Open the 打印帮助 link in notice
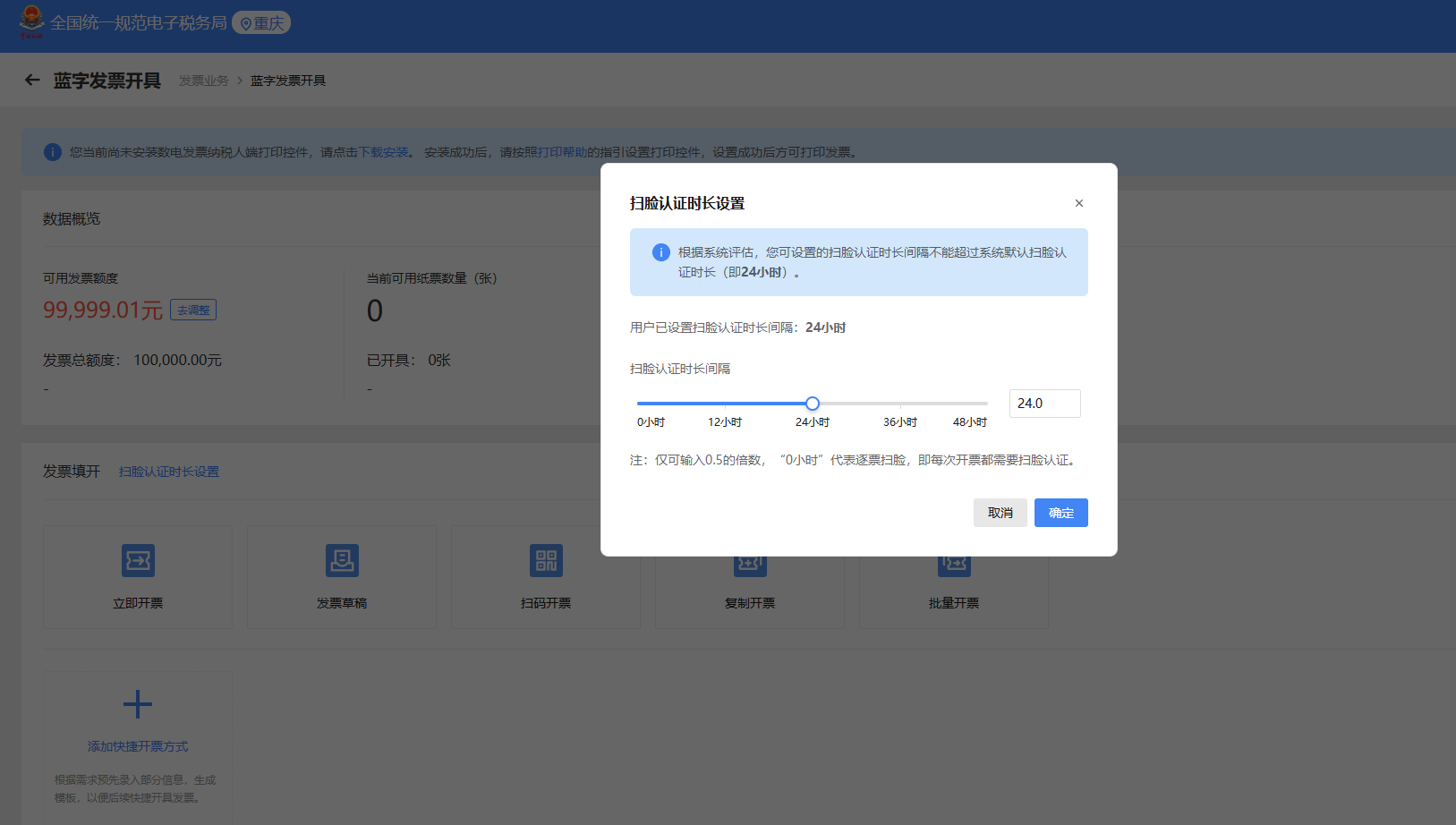 click(562, 152)
